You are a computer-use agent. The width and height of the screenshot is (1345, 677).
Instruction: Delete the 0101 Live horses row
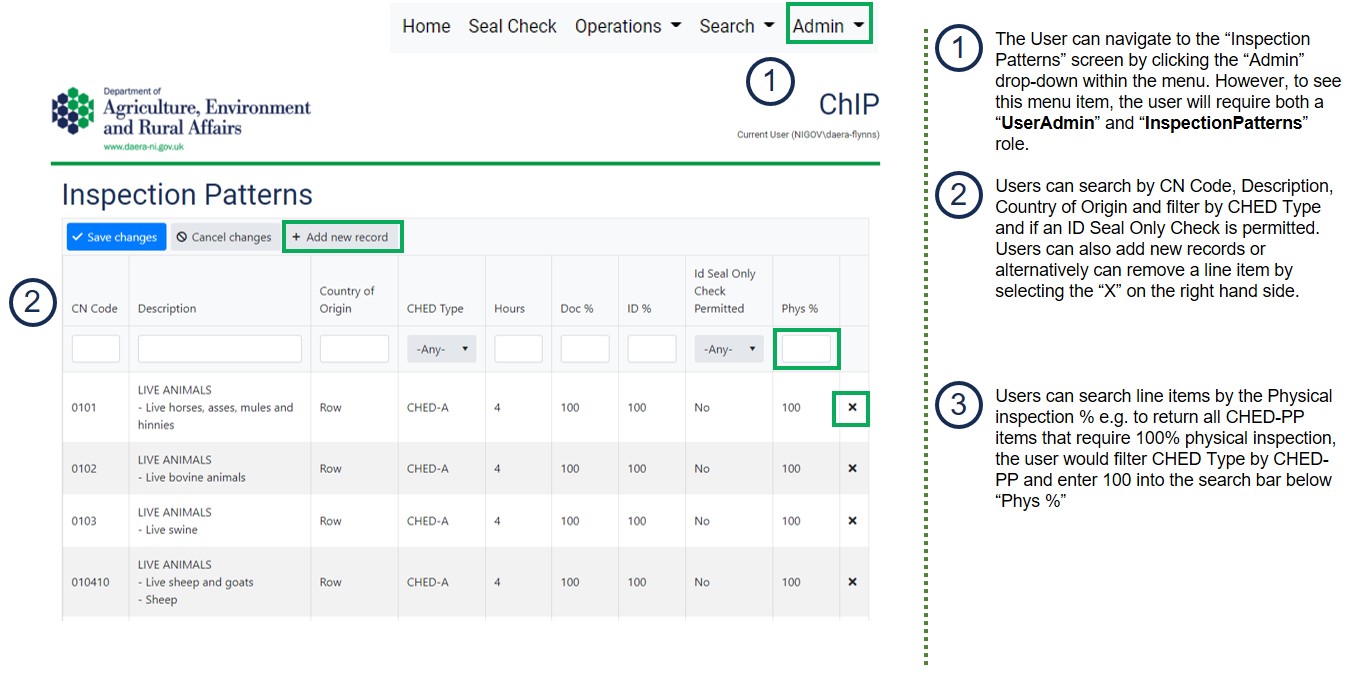852,408
